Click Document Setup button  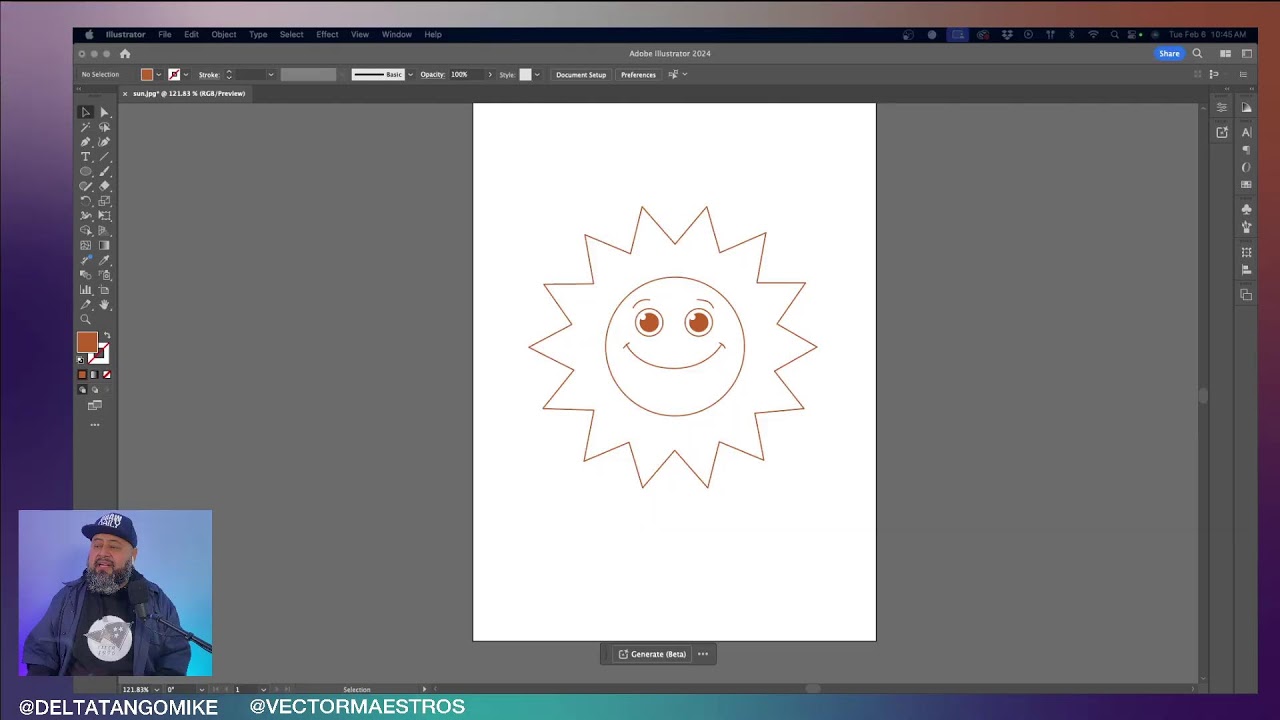[581, 74]
